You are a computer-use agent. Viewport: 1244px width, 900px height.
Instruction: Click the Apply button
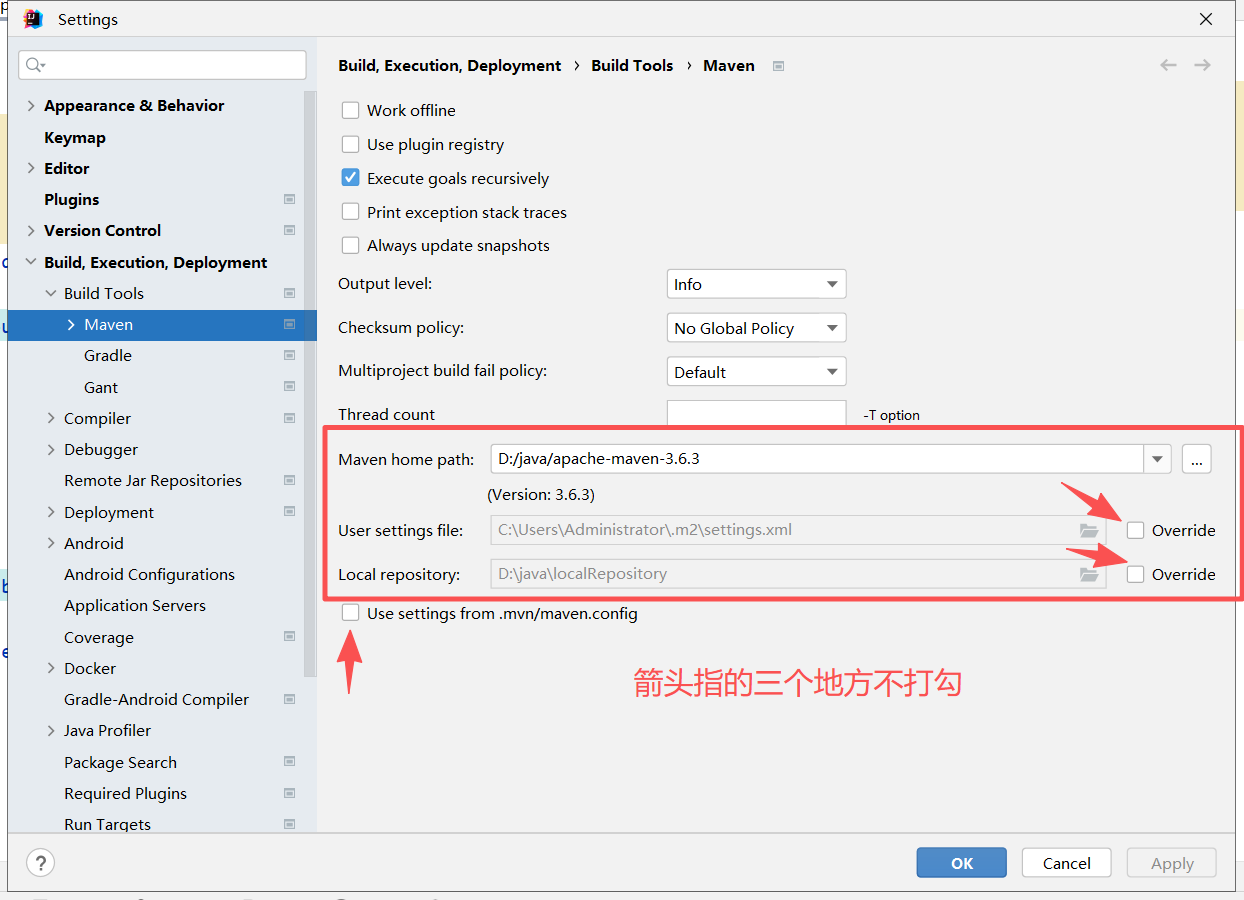[1172, 863]
